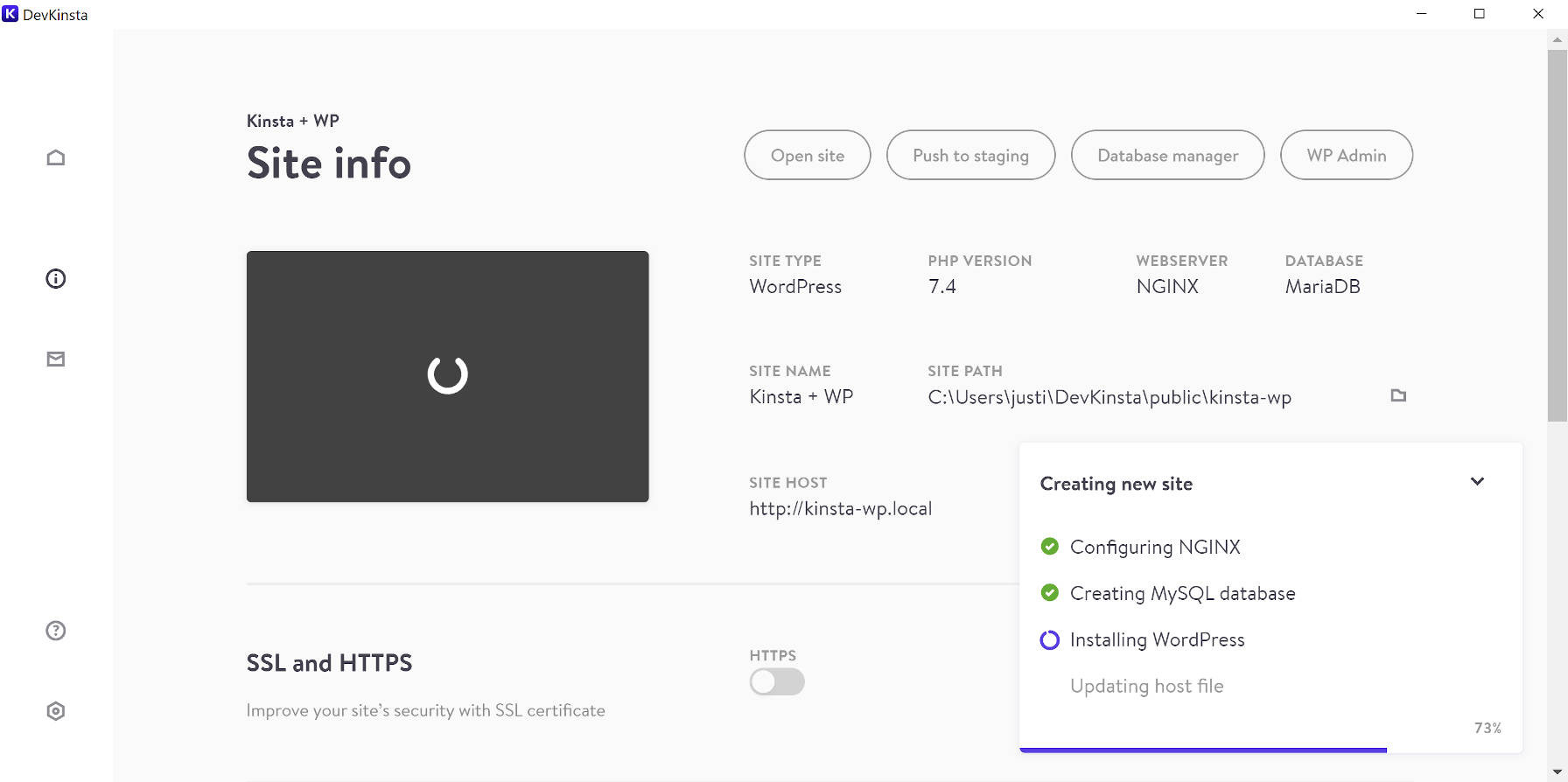Screen dimensions: 1568x782
Task: Click the scrollbar down arrow
Action: coord(1557,772)
